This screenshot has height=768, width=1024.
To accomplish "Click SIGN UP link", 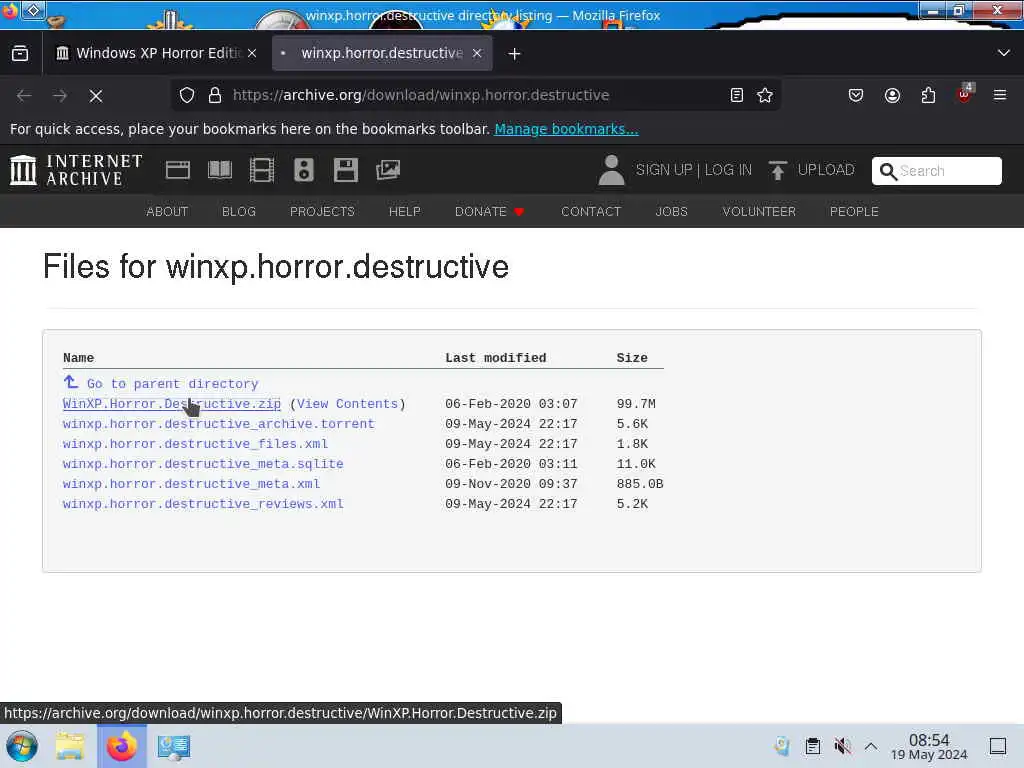I will 664,170.
